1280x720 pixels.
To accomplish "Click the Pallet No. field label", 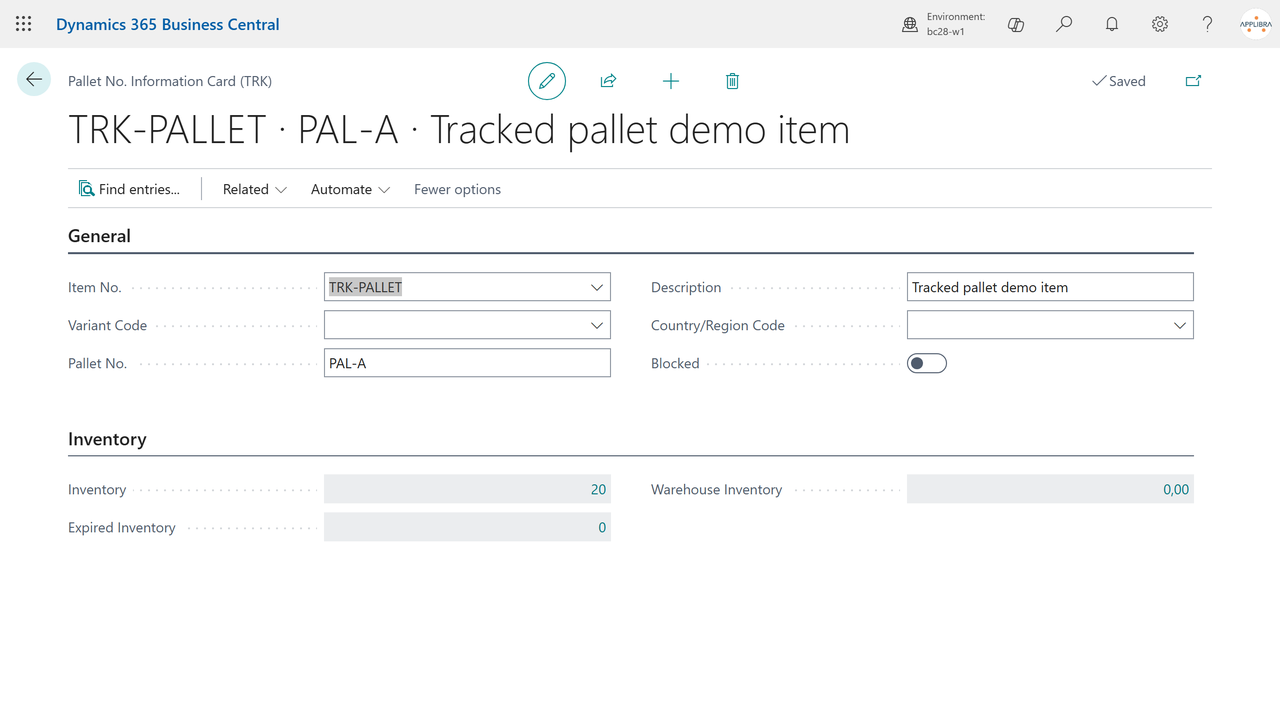I will coord(98,363).
